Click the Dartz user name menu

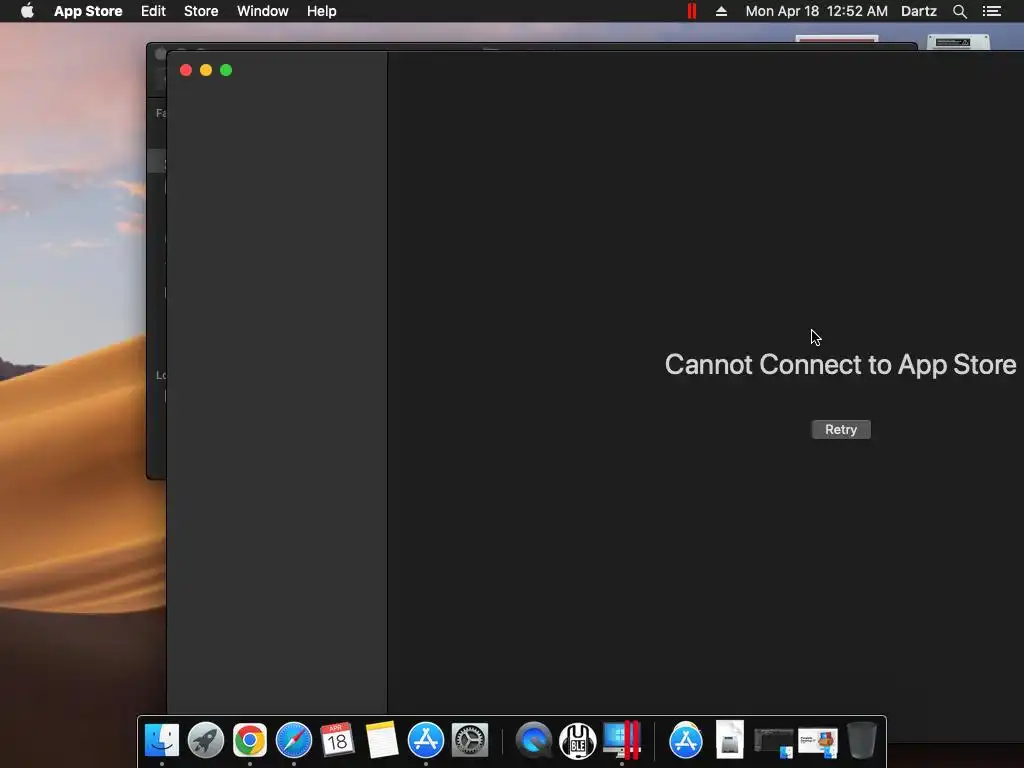coord(919,11)
